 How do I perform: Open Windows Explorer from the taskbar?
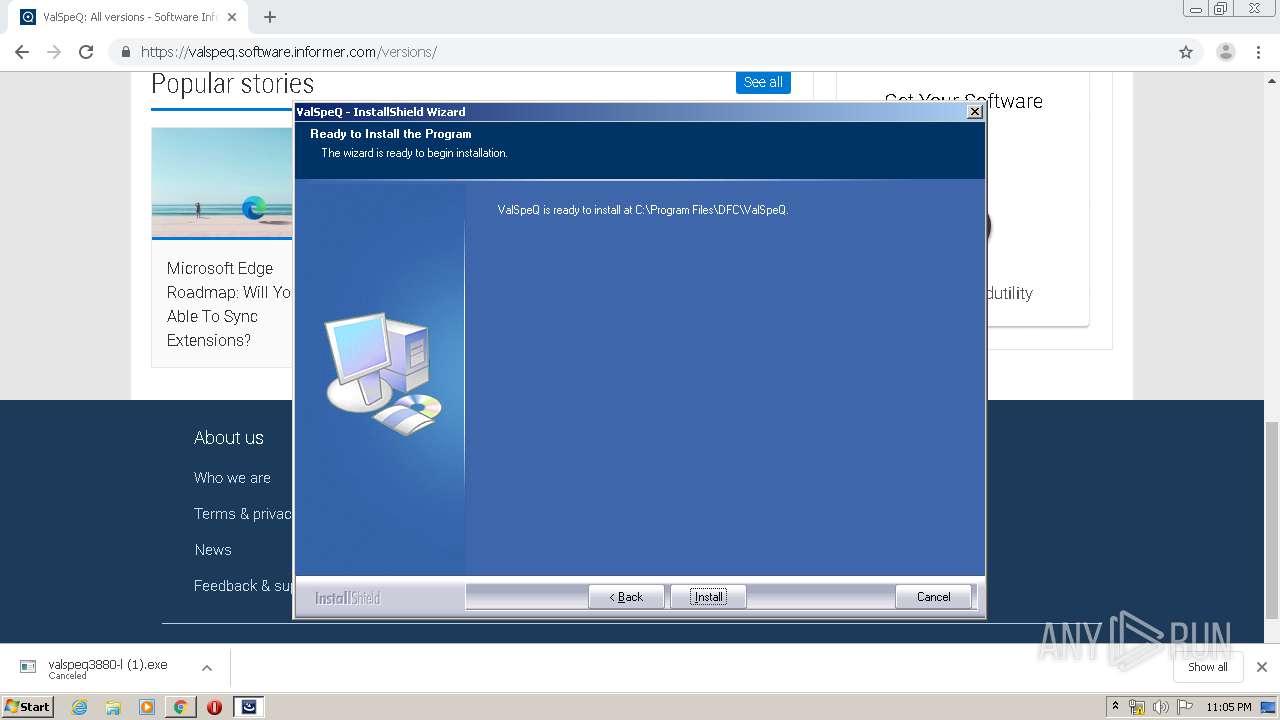(x=113, y=707)
